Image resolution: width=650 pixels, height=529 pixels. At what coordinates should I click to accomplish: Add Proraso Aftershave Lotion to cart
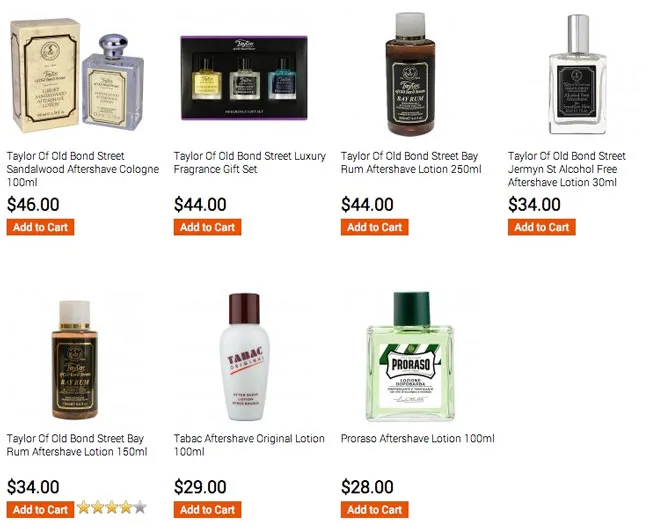(x=374, y=510)
